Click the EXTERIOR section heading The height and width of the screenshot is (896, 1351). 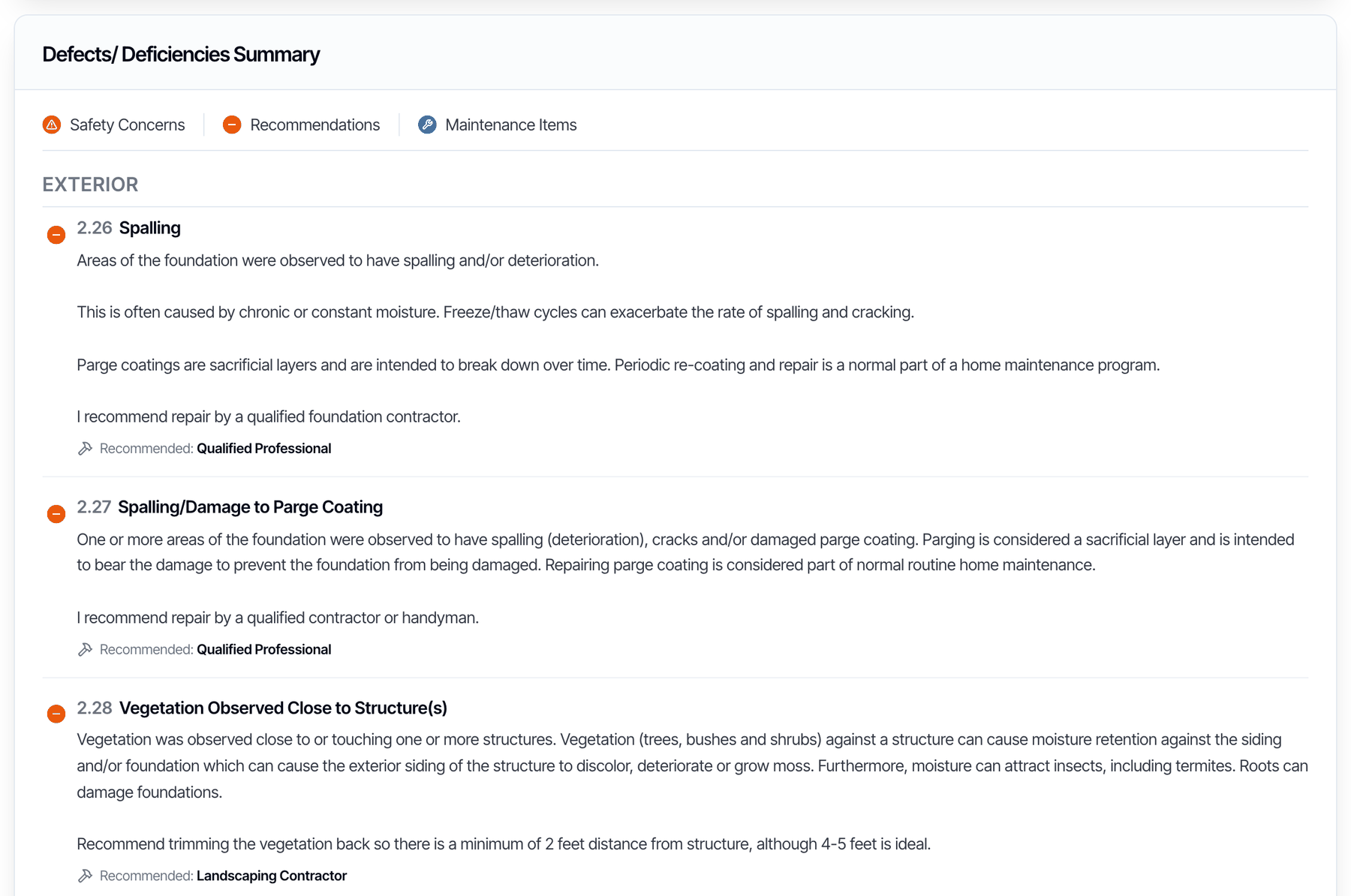pos(90,185)
